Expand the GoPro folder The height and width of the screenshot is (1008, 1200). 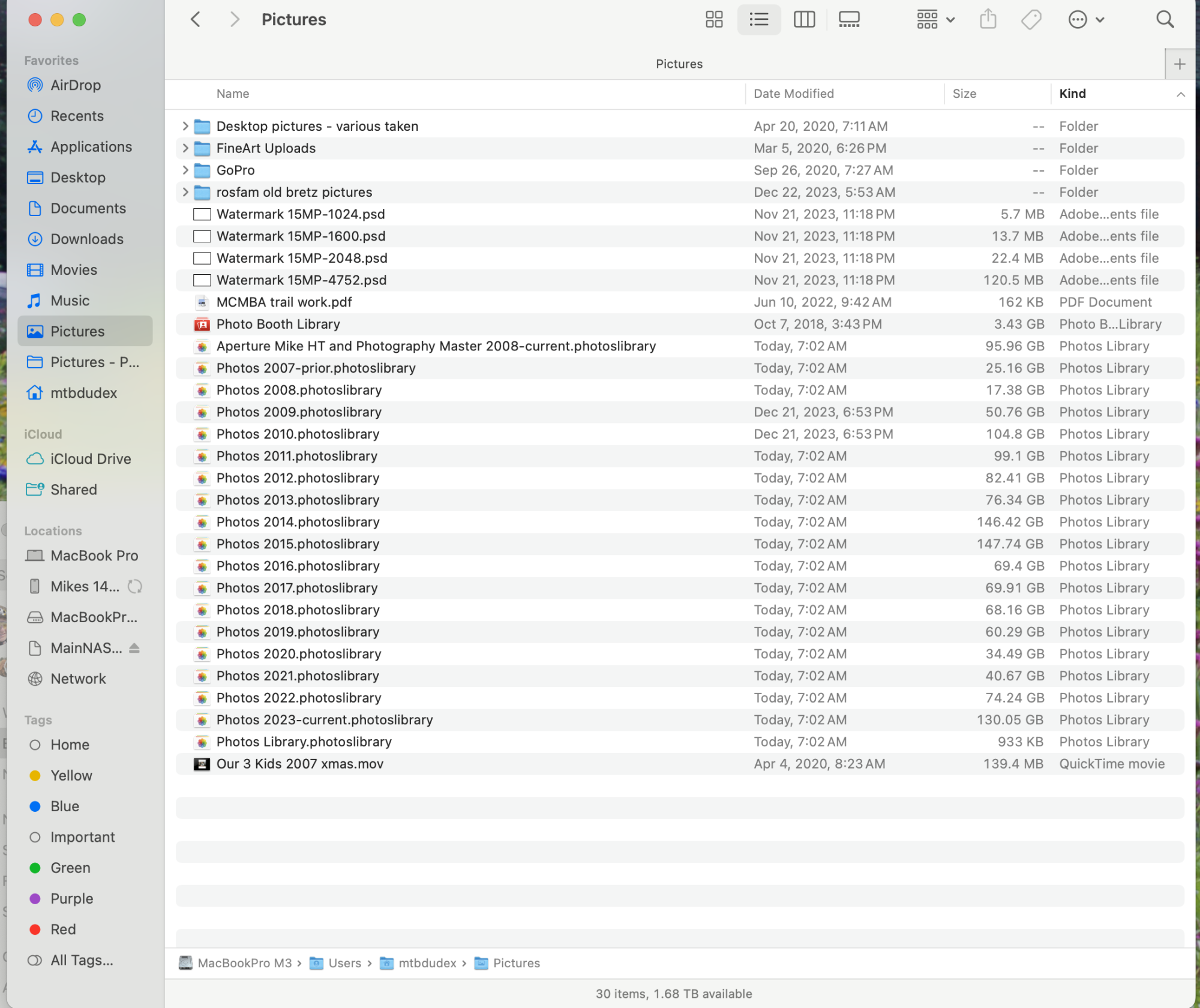pyautogui.click(x=185, y=170)
